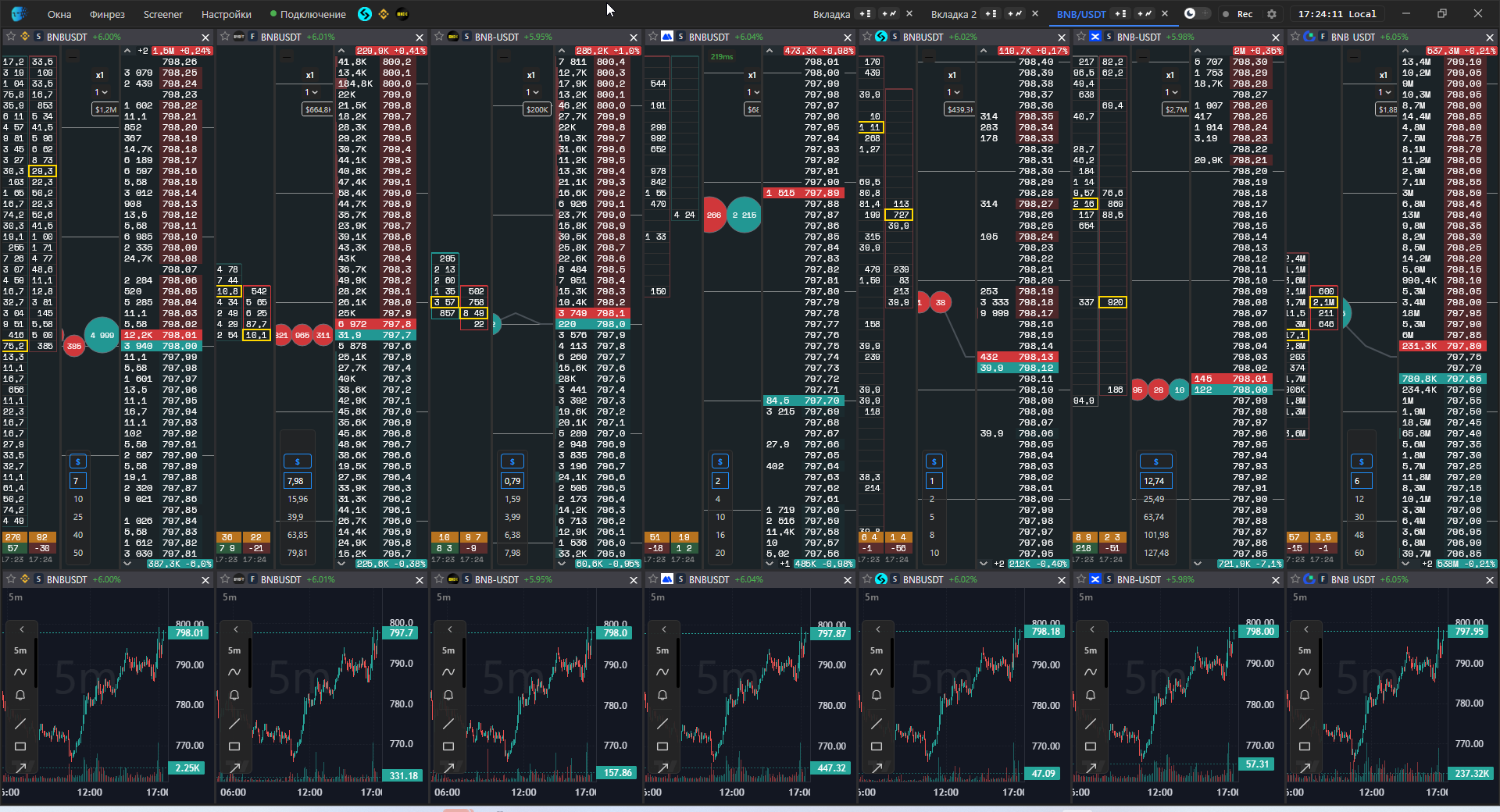Toggle the favorite star on first BNBUSDT +6.00% order book
The height and width of the screenshot is (812, 1500).
pos(10,37)
